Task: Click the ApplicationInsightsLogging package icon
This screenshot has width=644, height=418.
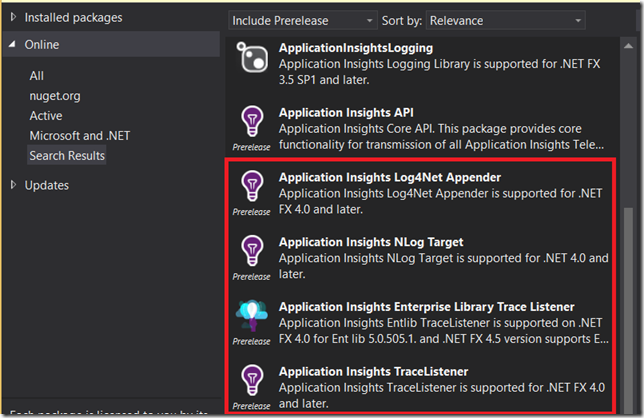Action: pyautogui.click(x=252, y=57)
